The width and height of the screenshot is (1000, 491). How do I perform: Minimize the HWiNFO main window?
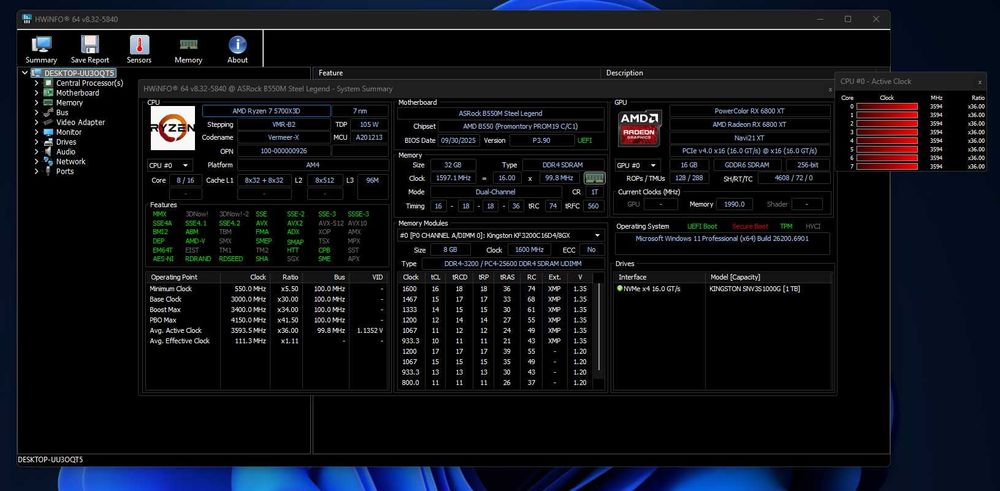820,19
